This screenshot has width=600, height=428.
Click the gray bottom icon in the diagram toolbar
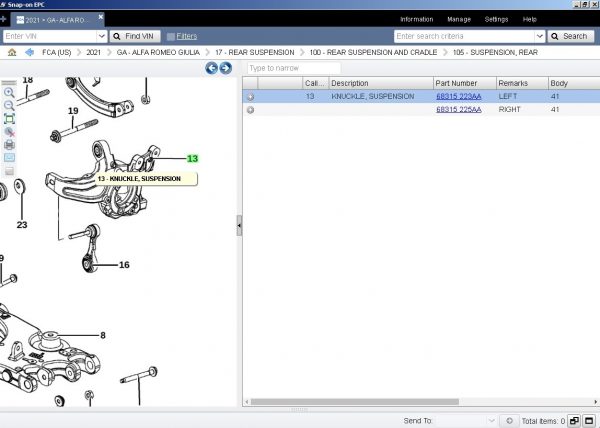click(x=9, y=171)
